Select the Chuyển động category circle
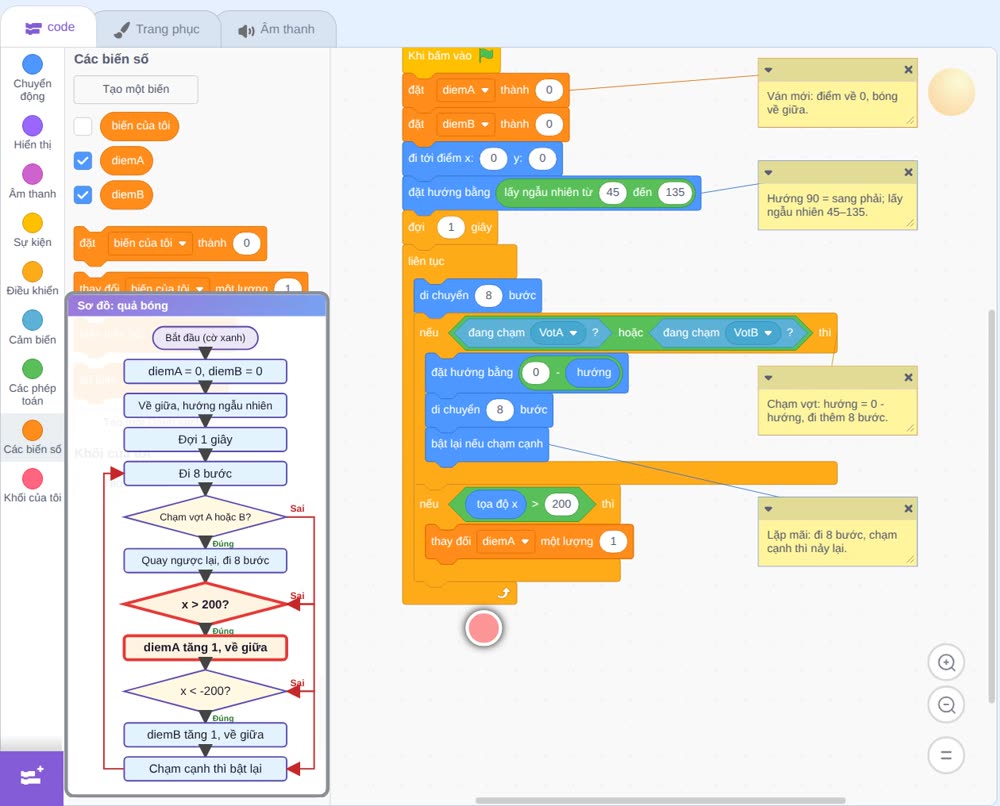 click(x=33, y=64)
